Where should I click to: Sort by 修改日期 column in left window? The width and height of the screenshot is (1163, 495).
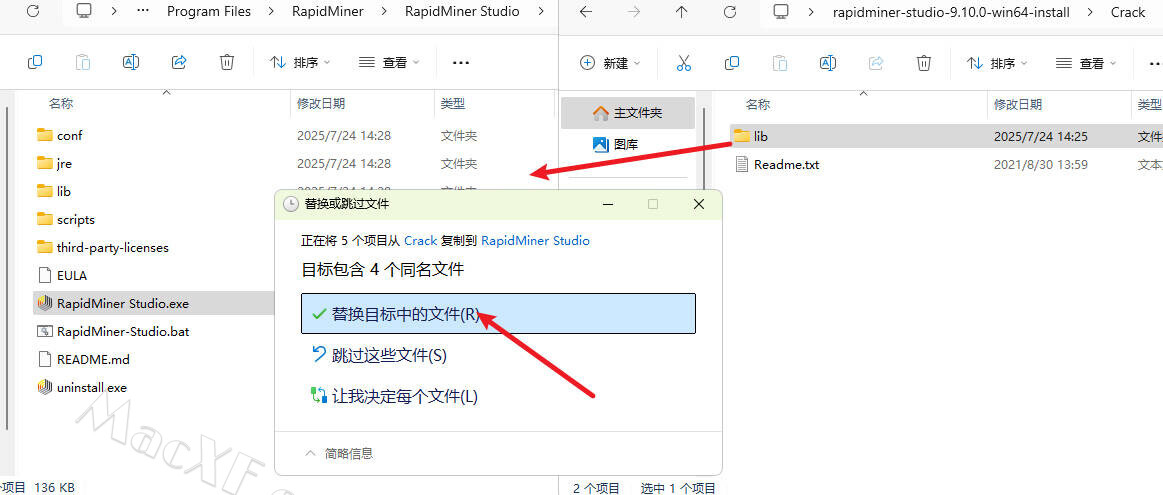[320, 104]
